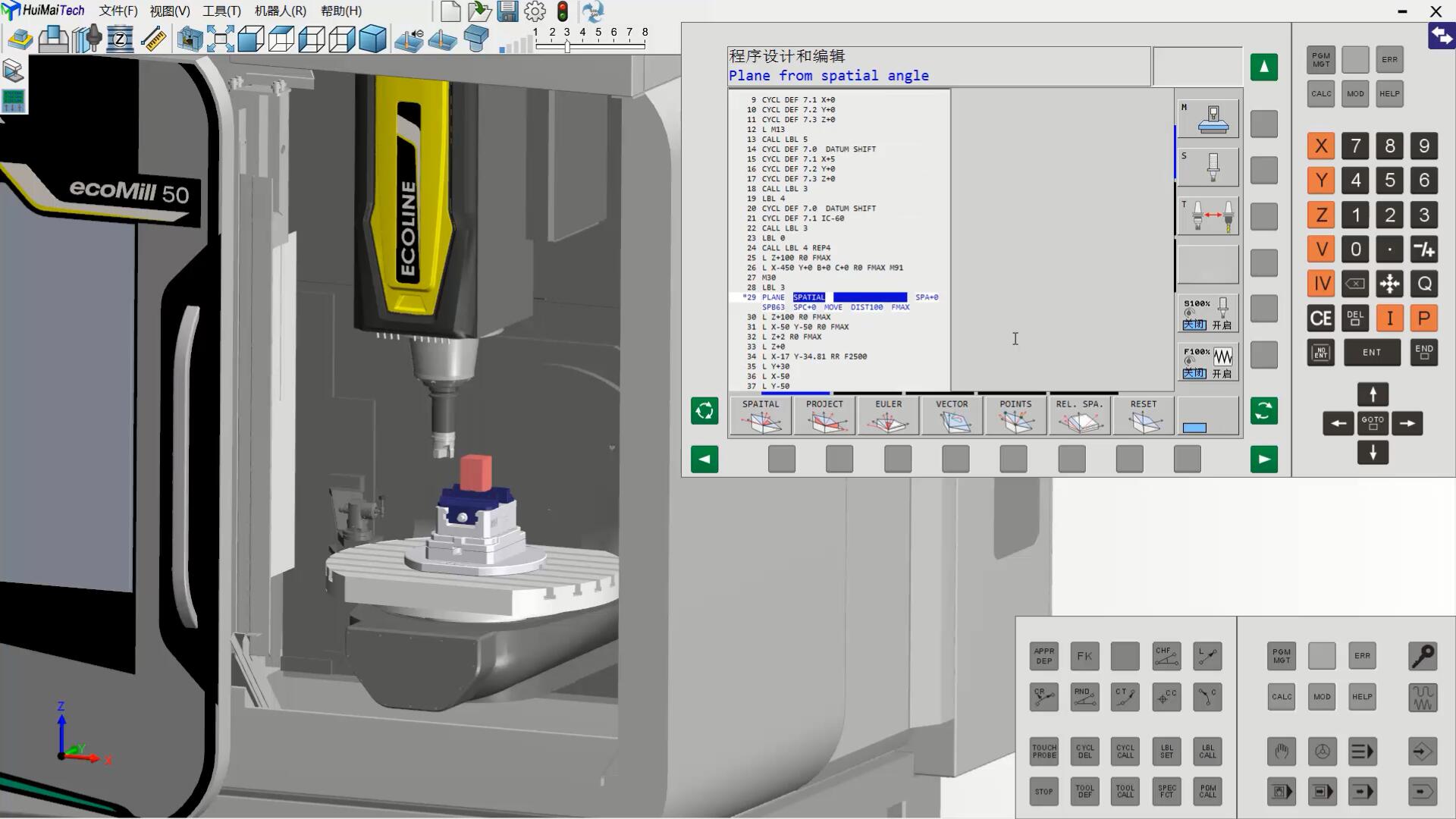Toggle the F100% feed override switch
This screenshot has height=819, width=1456.
click(x=1208, y=362)
